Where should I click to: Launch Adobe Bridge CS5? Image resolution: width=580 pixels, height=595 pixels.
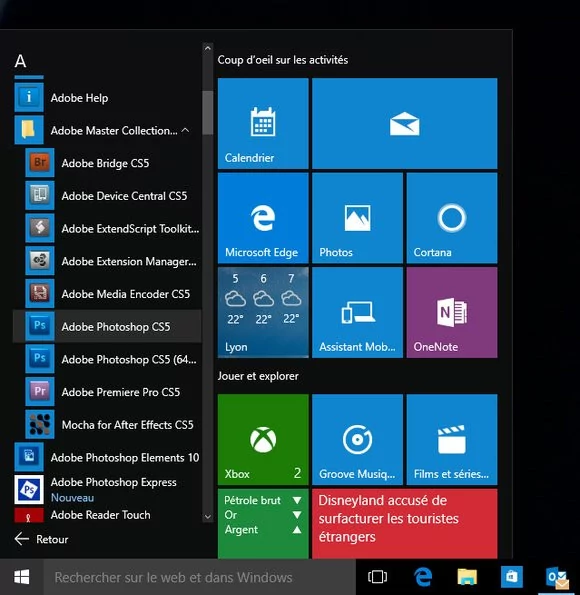[107, 163]
